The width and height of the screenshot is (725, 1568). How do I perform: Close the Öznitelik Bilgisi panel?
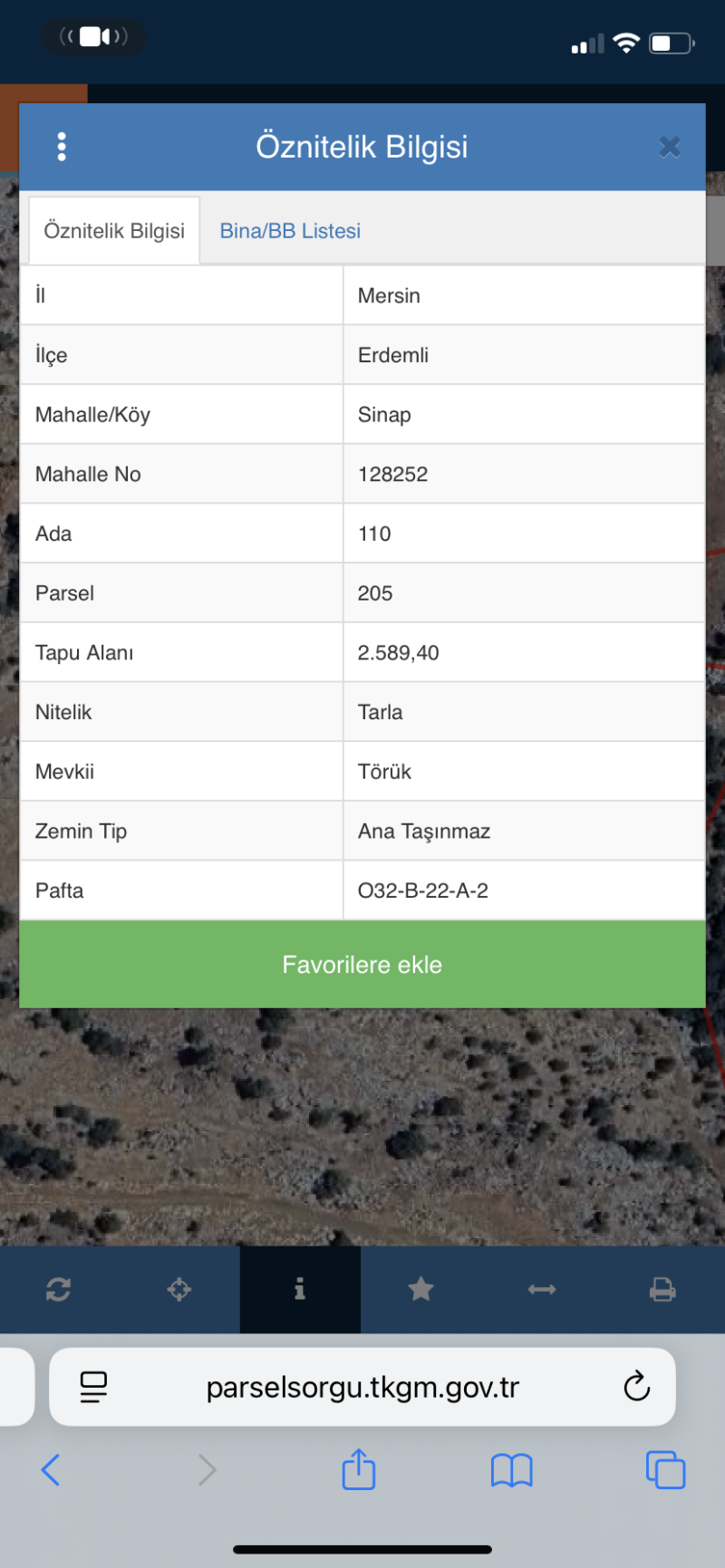point(670,147)
